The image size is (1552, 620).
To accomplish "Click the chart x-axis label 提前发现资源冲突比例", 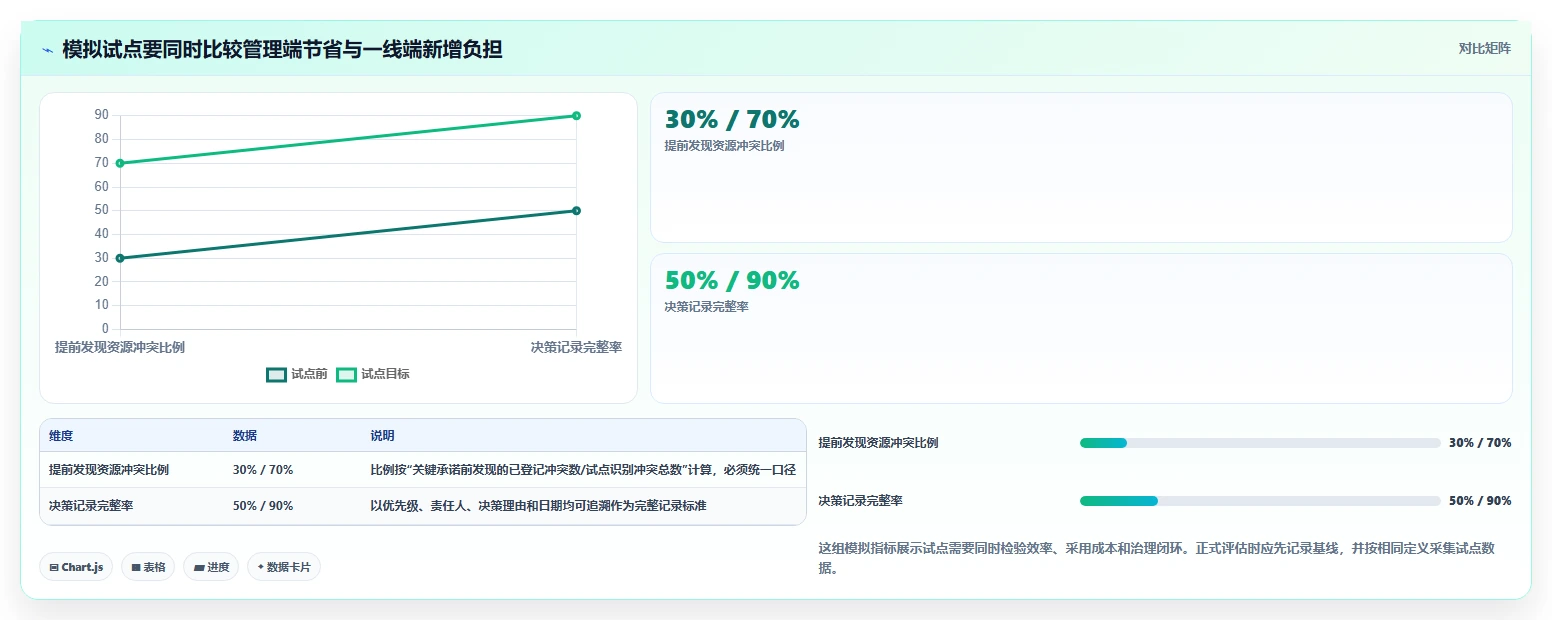I will [120, 347].
